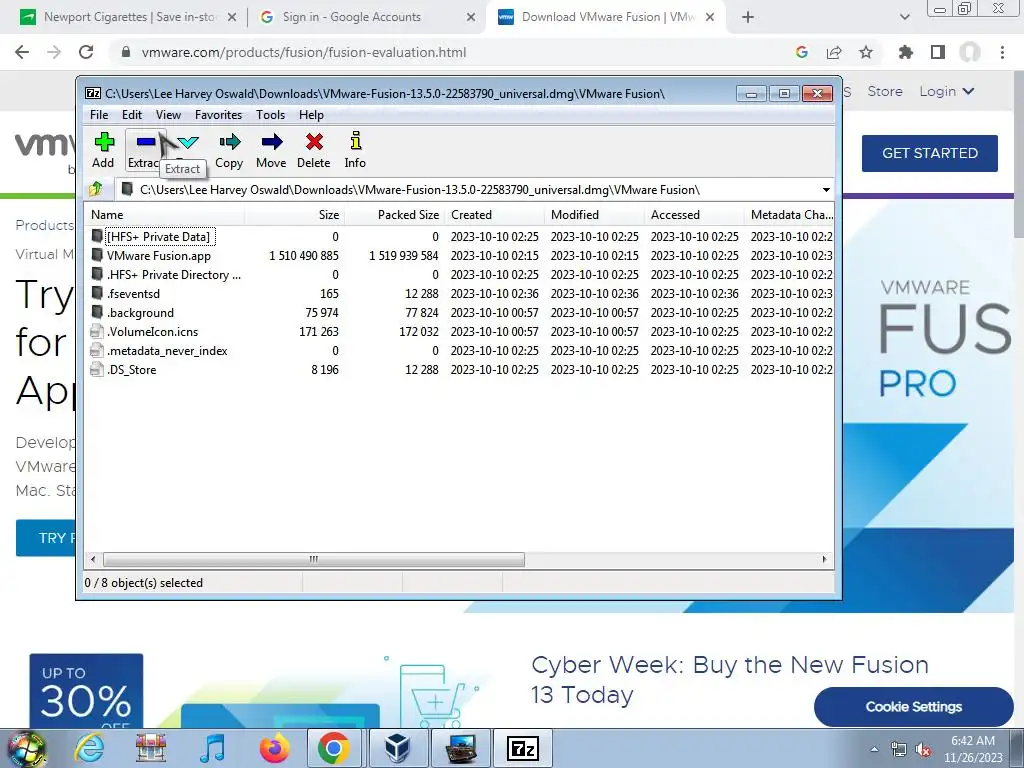Click the share page icon in Chrome
The height and width of the screenshot is (768, 1024).
(834, 52)
